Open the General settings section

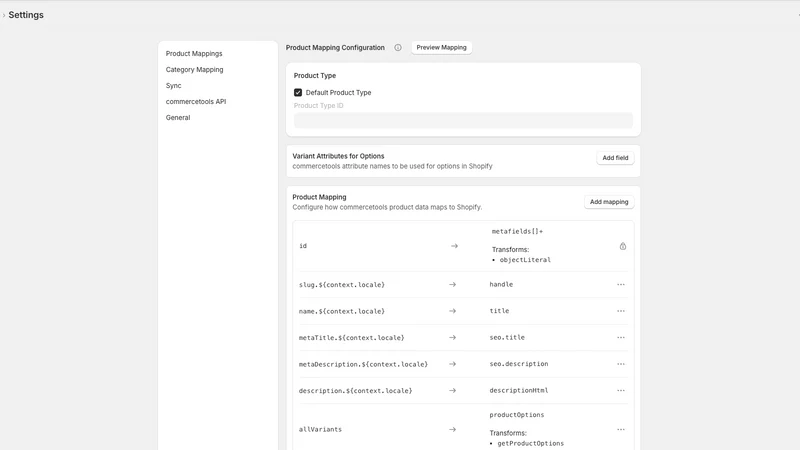tap(178, 117)
